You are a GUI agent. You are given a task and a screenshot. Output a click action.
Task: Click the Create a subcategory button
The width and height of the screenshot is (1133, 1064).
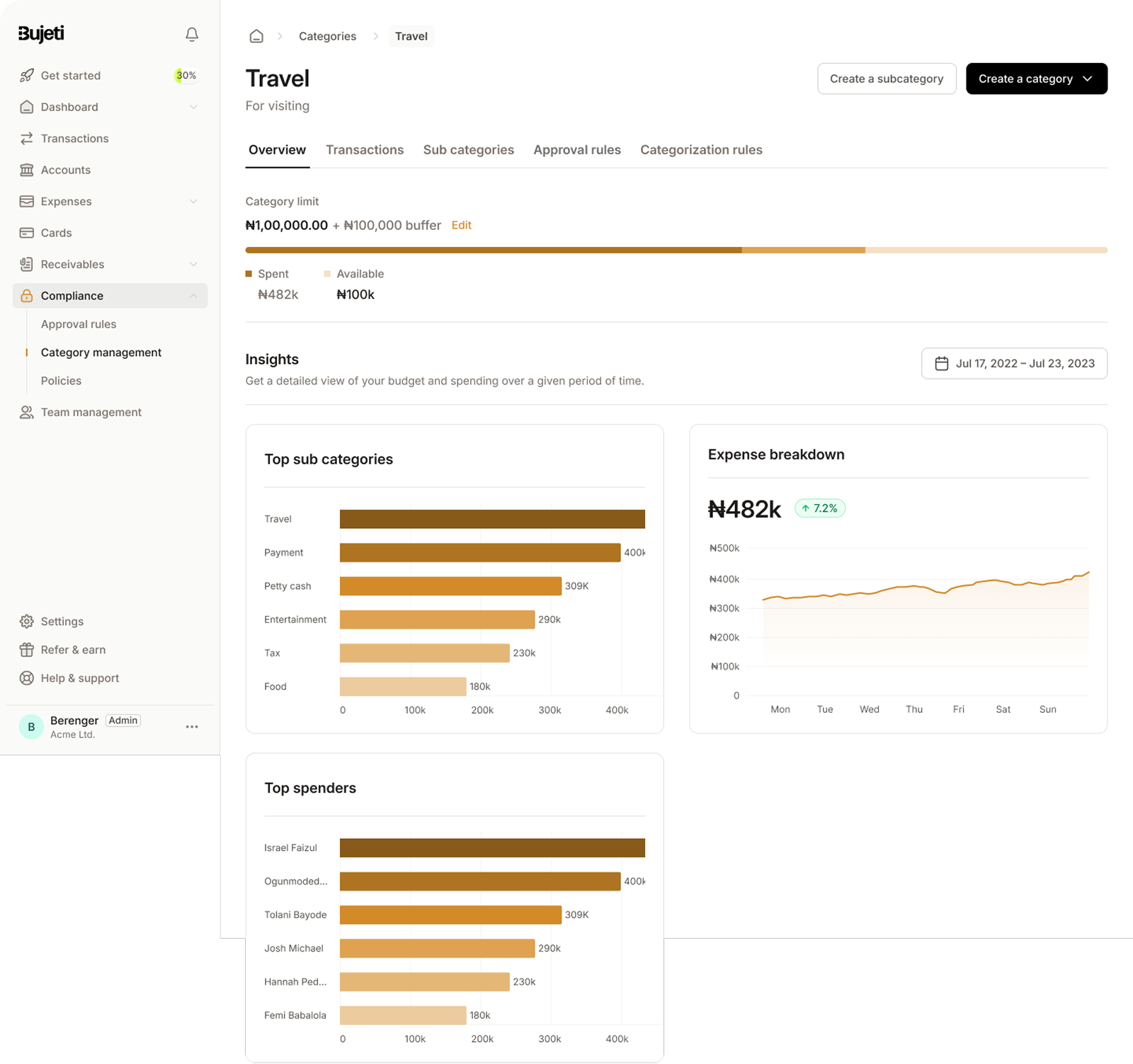pyautogui.click(x=887, y=79)
